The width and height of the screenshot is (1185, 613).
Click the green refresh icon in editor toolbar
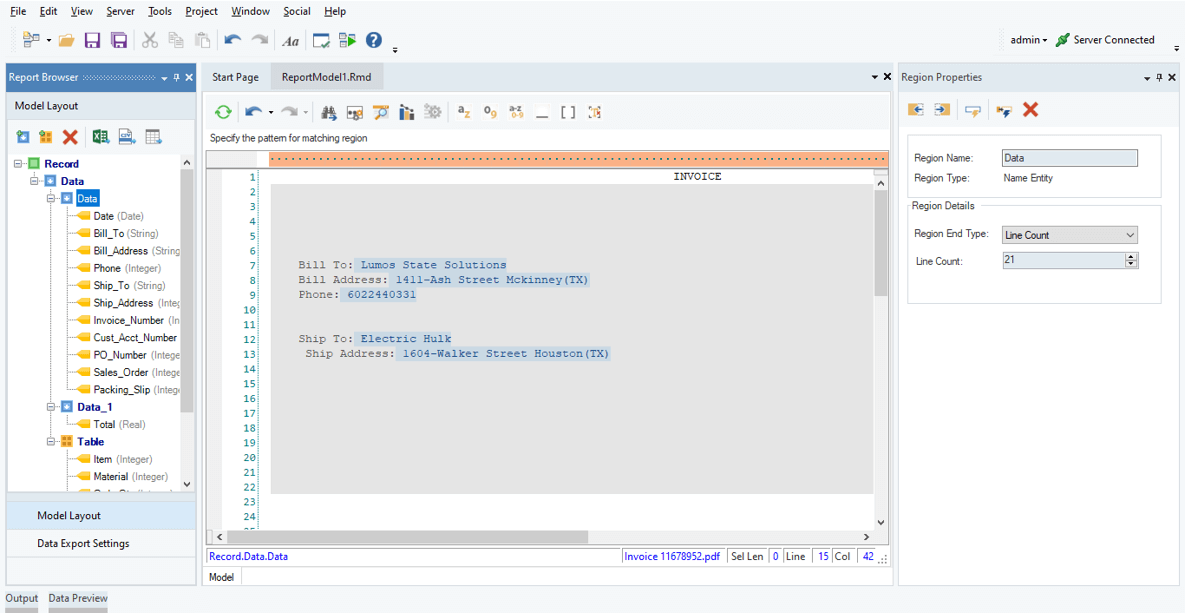click(x=223, y=113)
